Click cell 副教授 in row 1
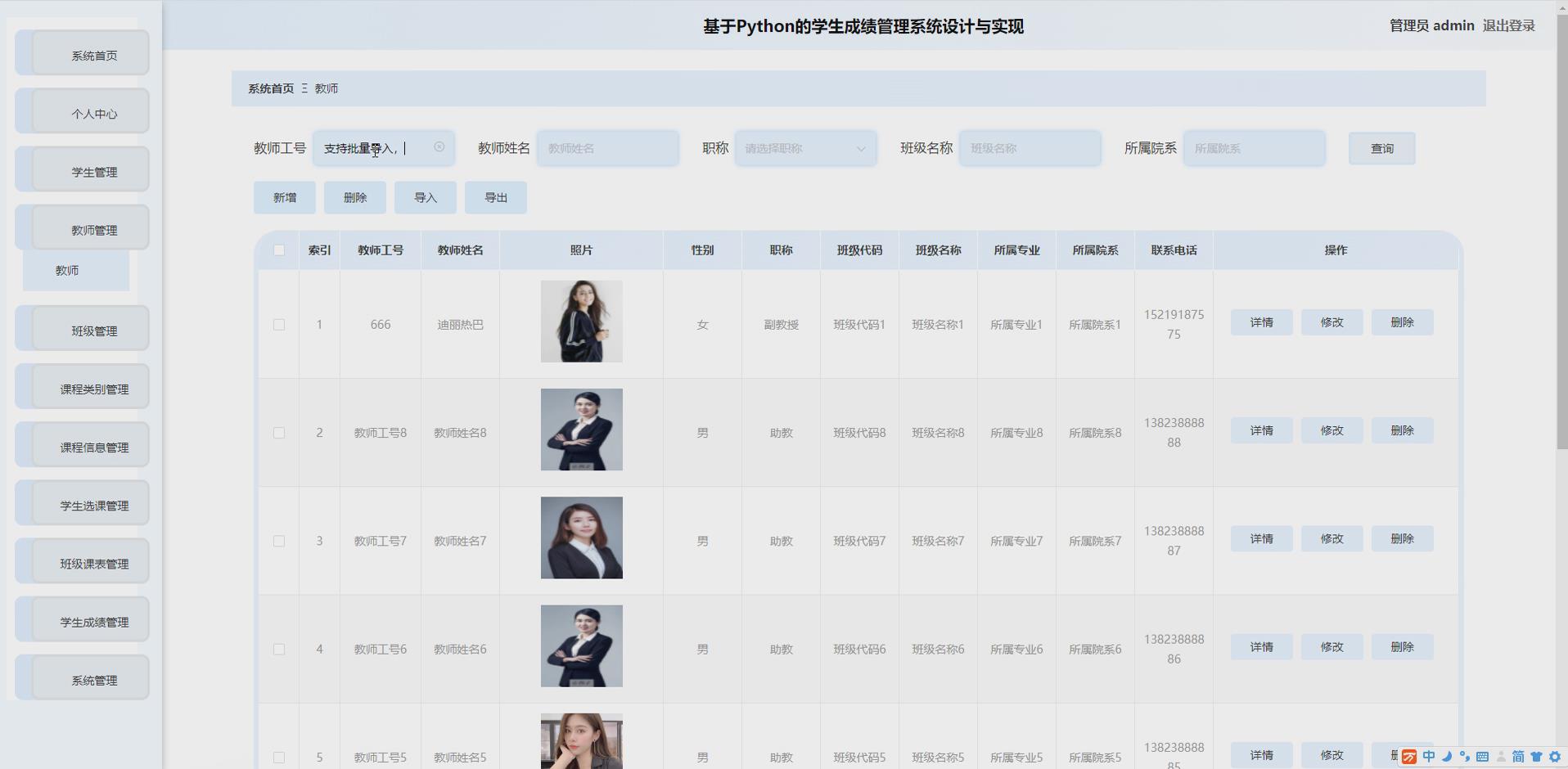The height and width of the screenshot is (769, 1568). [x=781, y=325]
